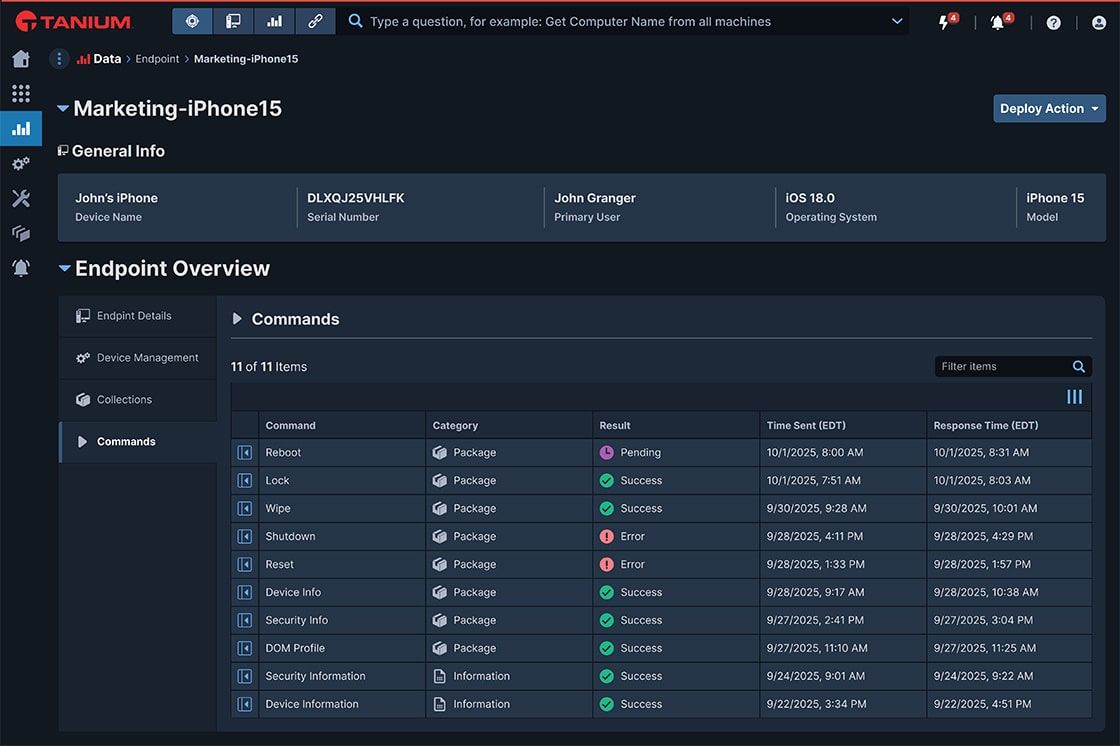Image resolution: width=1120 pixels, height=746 pixels.
Task: Open column chooser bars icon
Action: coord(1074,397)
